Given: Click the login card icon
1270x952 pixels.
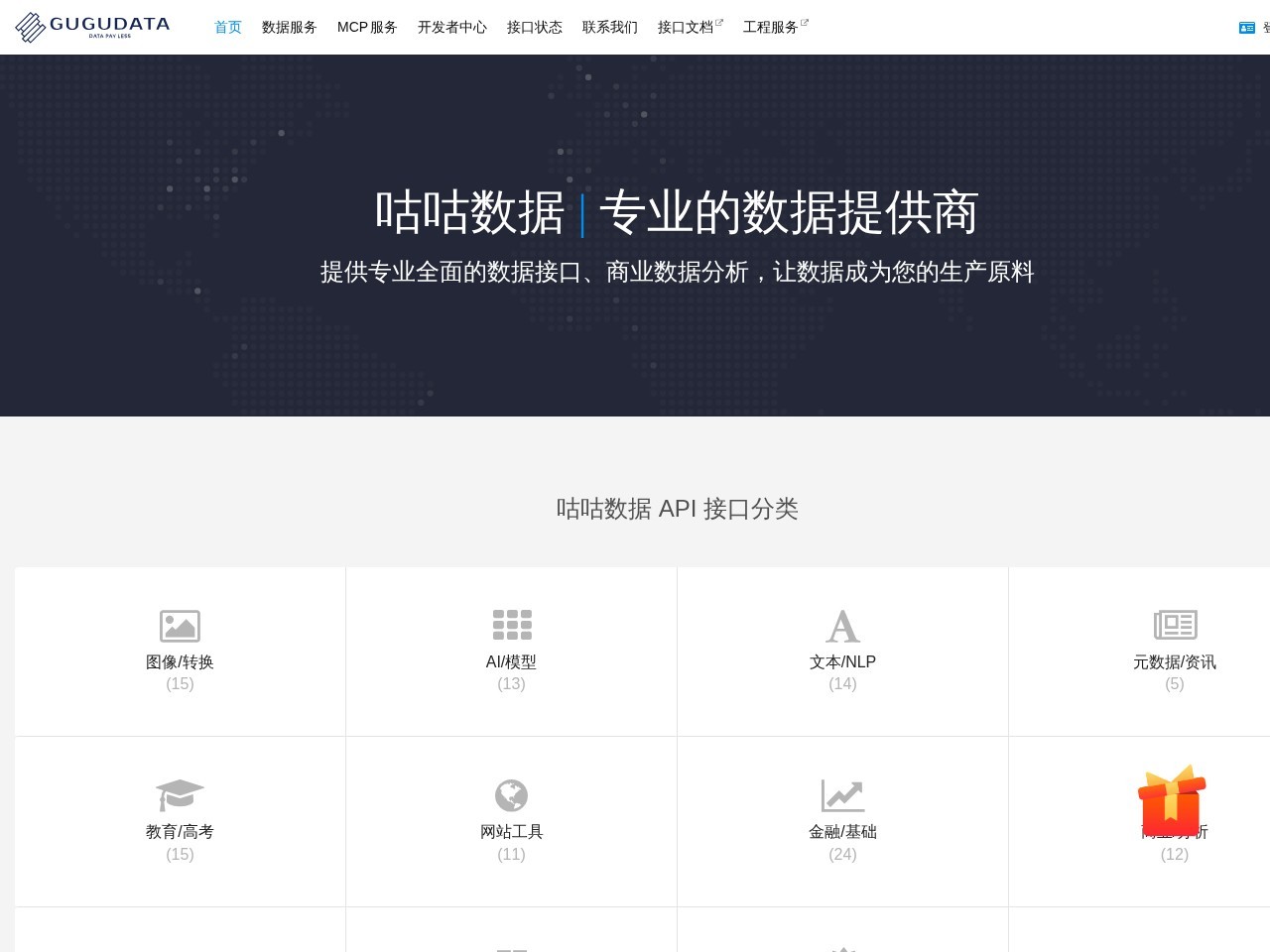Looking at the screenshot, I should [1247, 28].
